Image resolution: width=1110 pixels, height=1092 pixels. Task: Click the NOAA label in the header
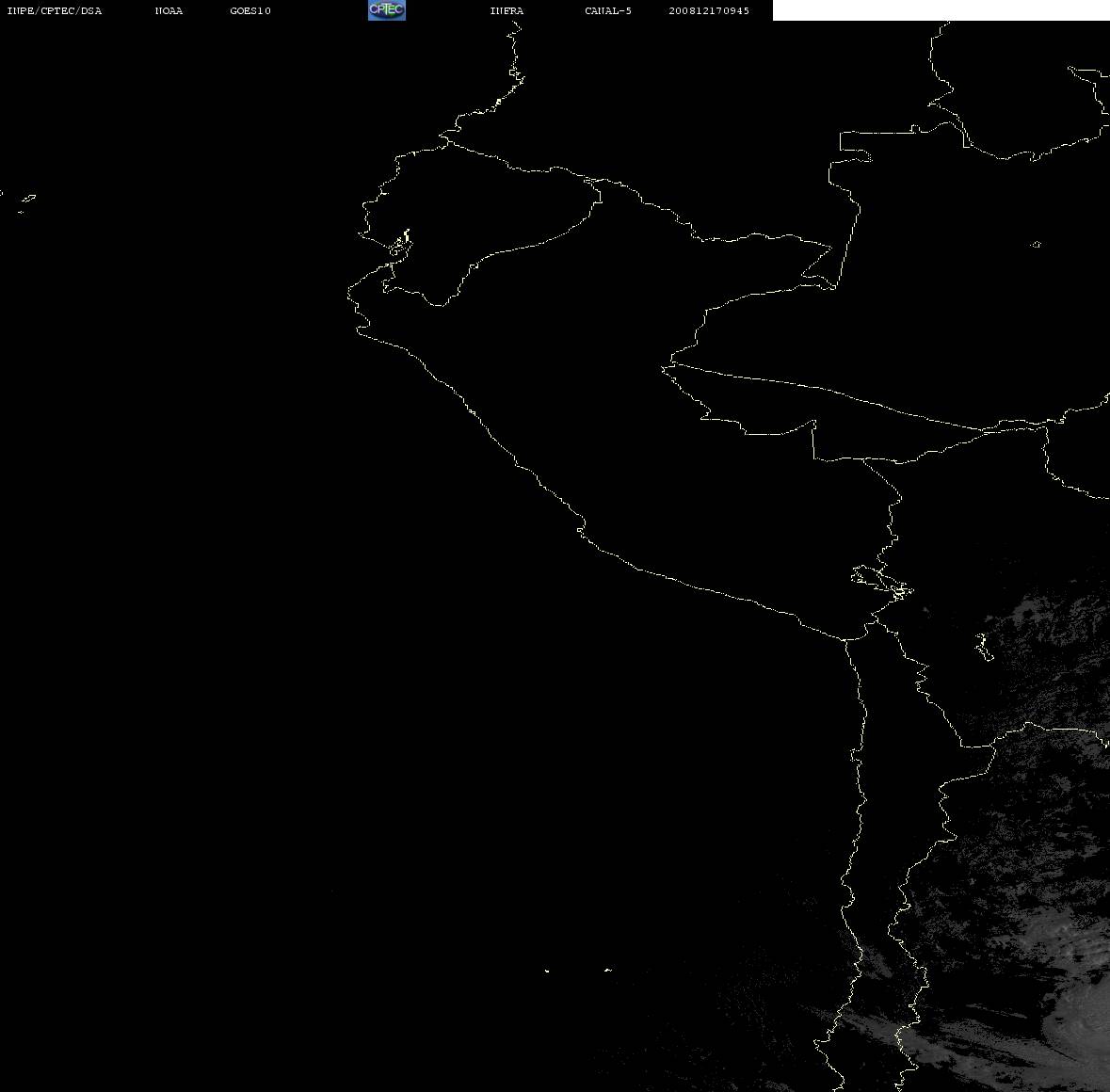pos(169,10)
